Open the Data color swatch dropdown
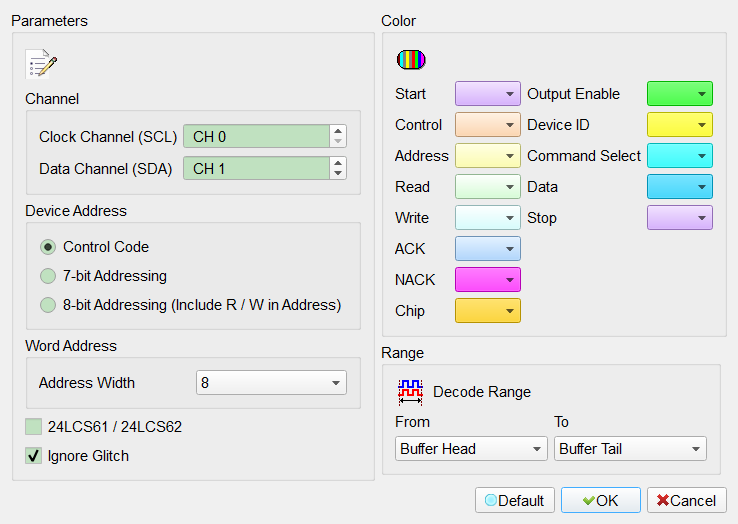The width and height of the screenshot is (738, 524). click(680, 187)
